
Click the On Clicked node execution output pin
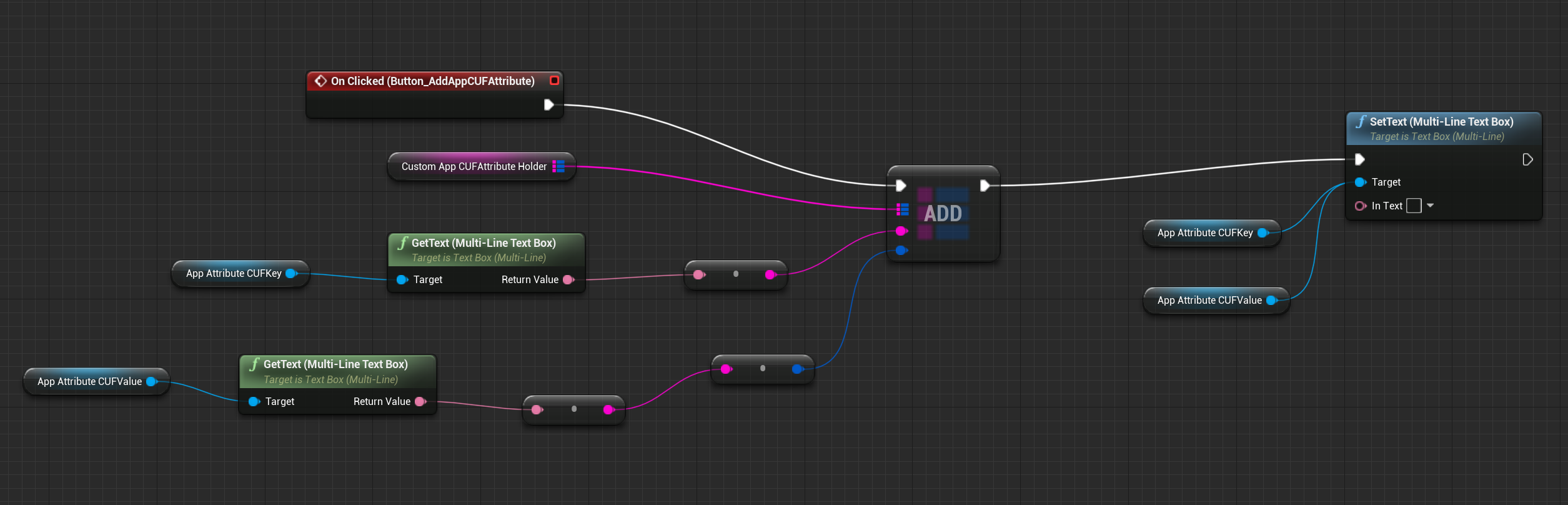pos(548,104)
